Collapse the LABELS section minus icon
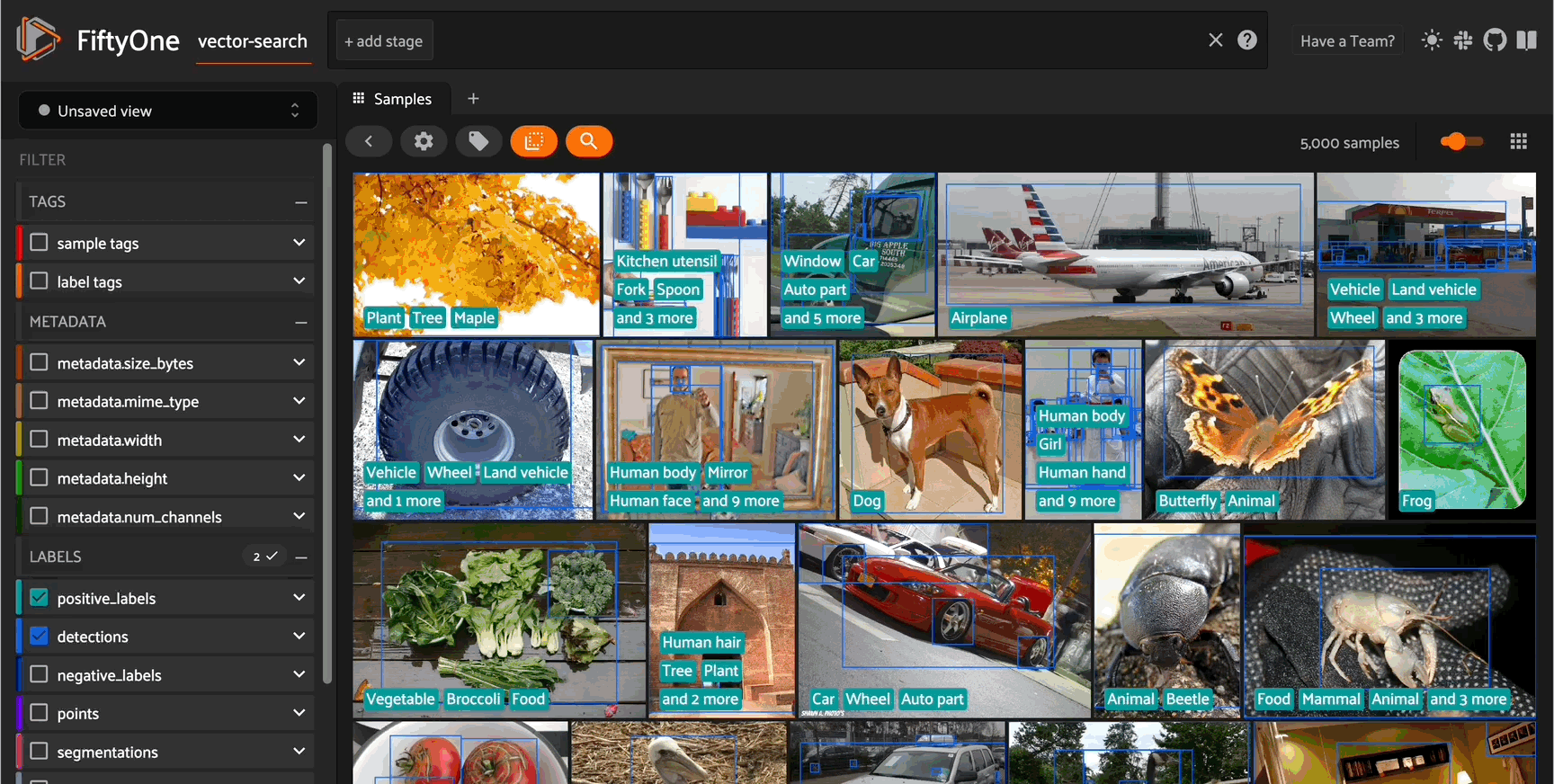 click(x=301, y=557)
